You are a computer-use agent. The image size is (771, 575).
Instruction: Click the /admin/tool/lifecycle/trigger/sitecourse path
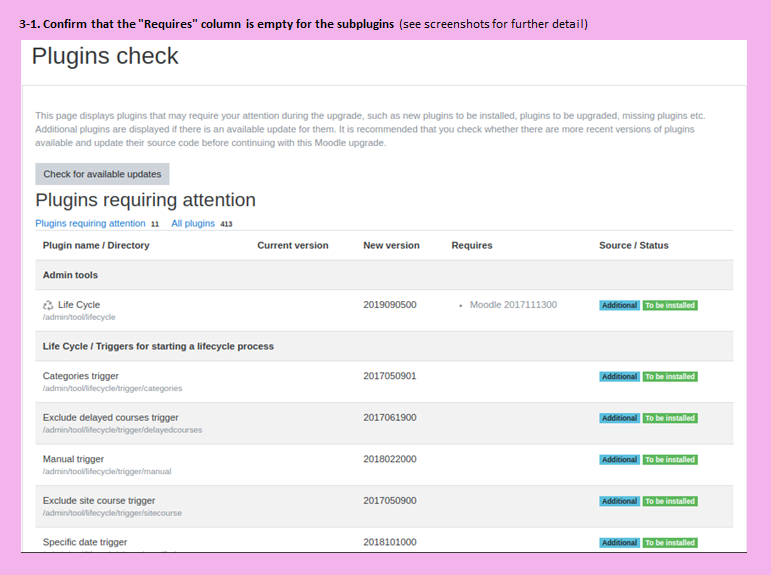(112, 513)
